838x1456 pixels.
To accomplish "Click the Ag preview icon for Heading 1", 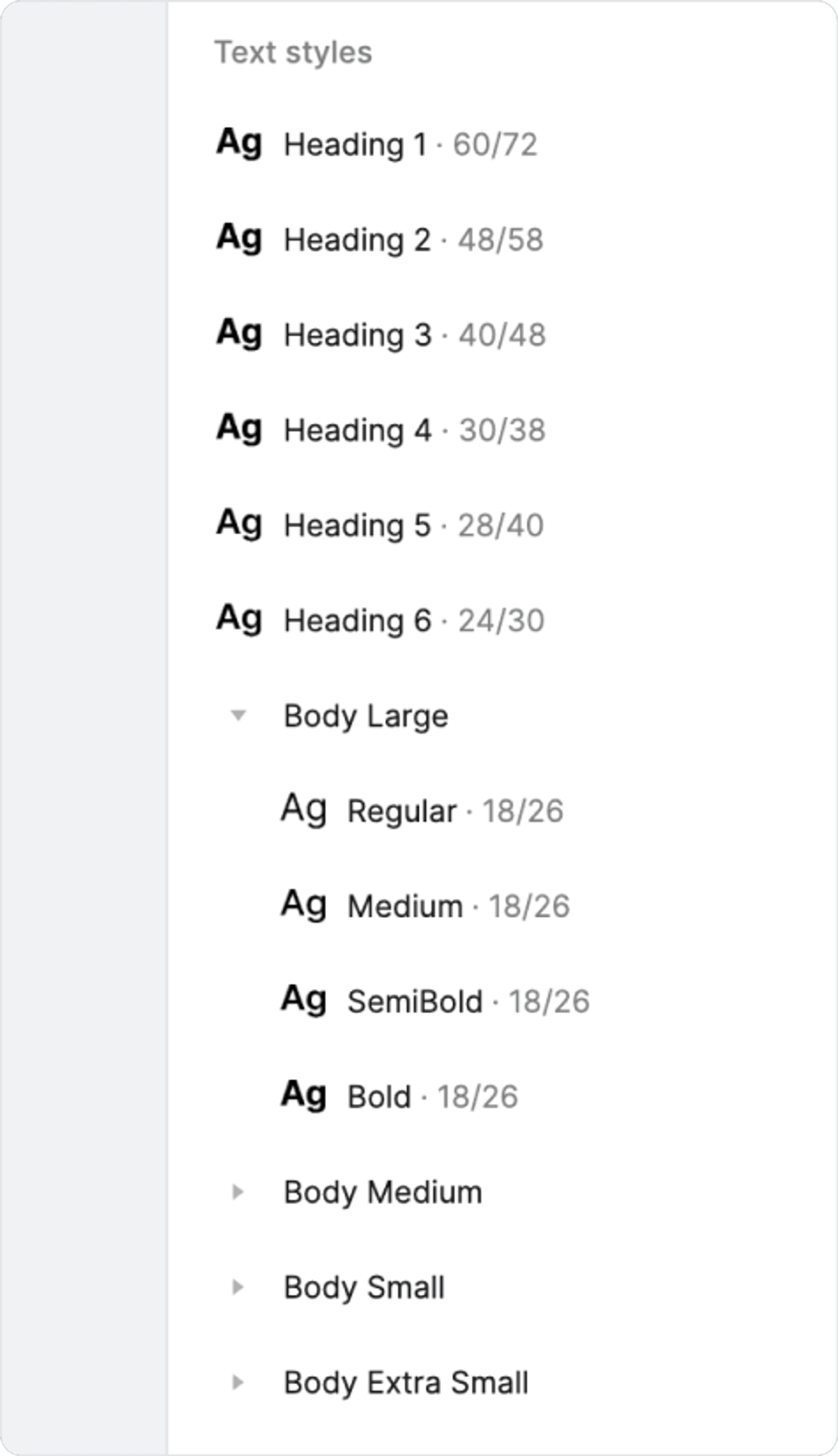I will (x=239, y=143).
